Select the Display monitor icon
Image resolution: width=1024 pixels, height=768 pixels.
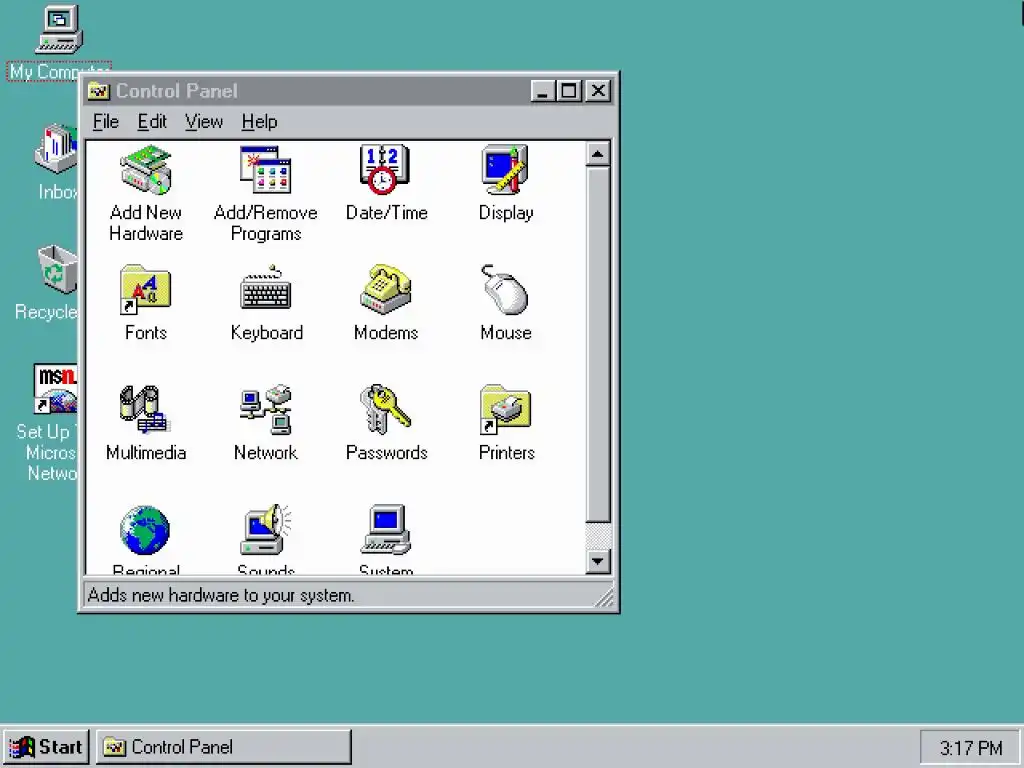(x=505, y=170)
